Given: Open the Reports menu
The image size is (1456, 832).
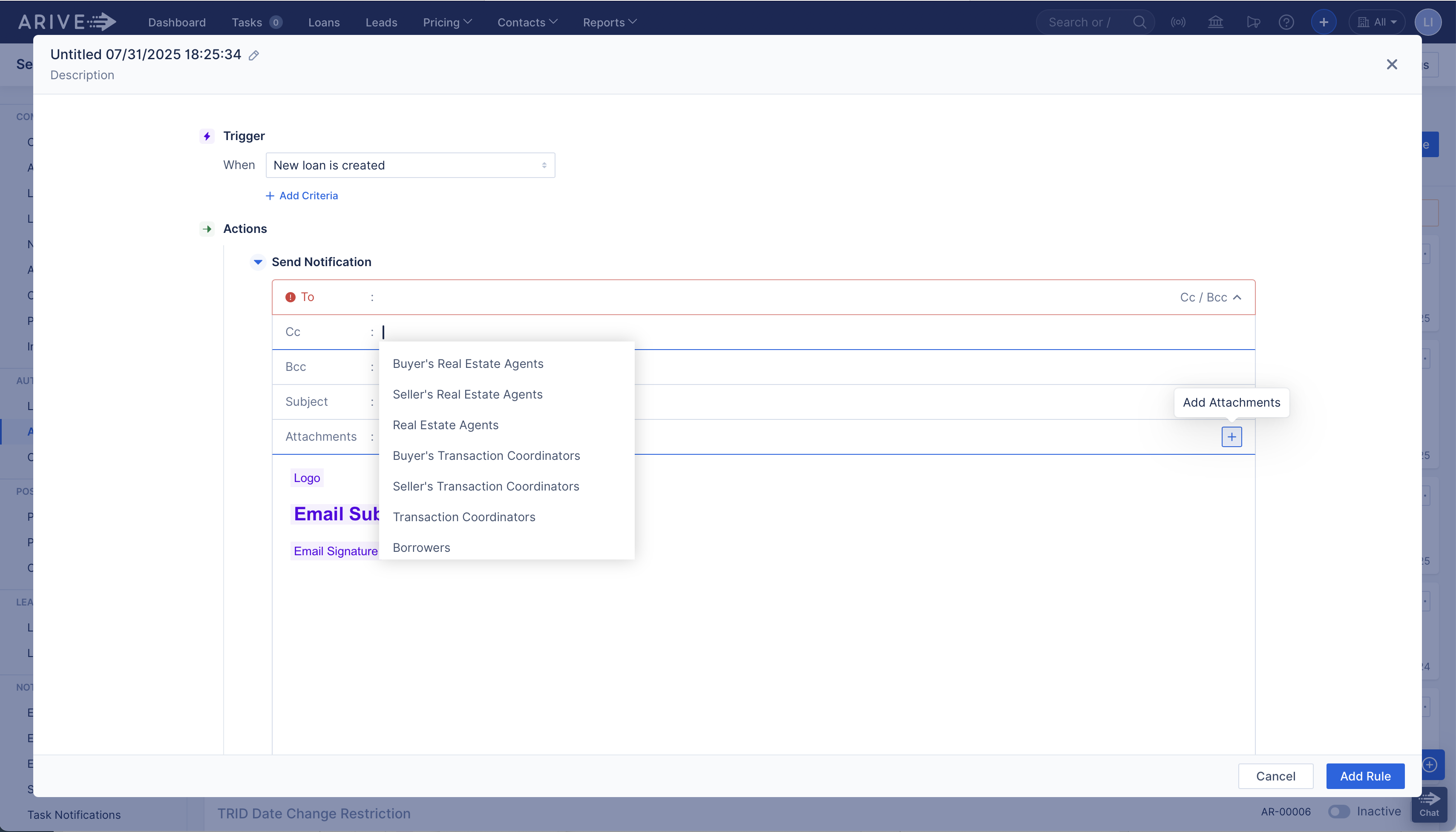Looking at the screenshot, I should click(x=609, y=22).
